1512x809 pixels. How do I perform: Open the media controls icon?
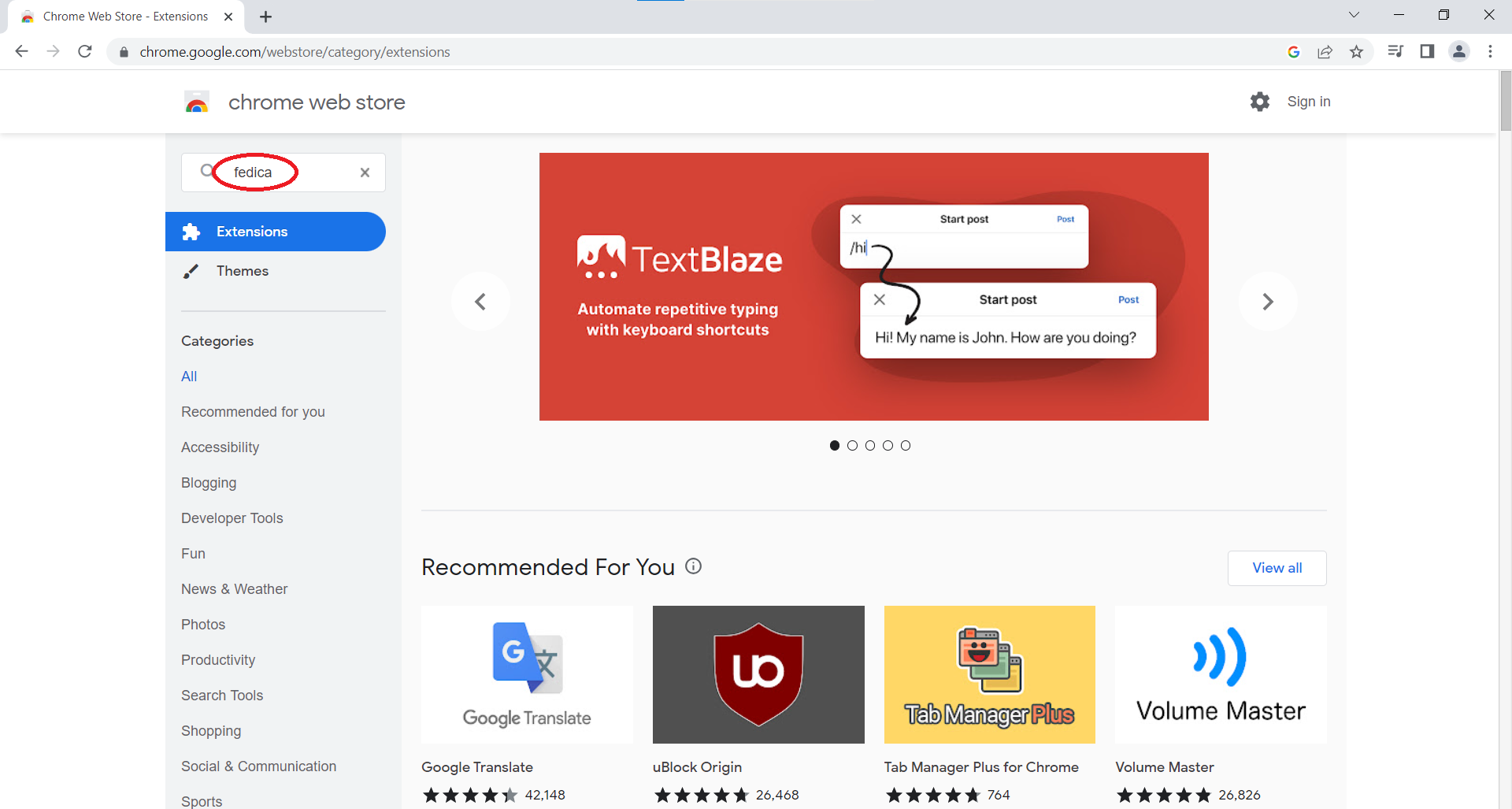tap(1395, 52)
